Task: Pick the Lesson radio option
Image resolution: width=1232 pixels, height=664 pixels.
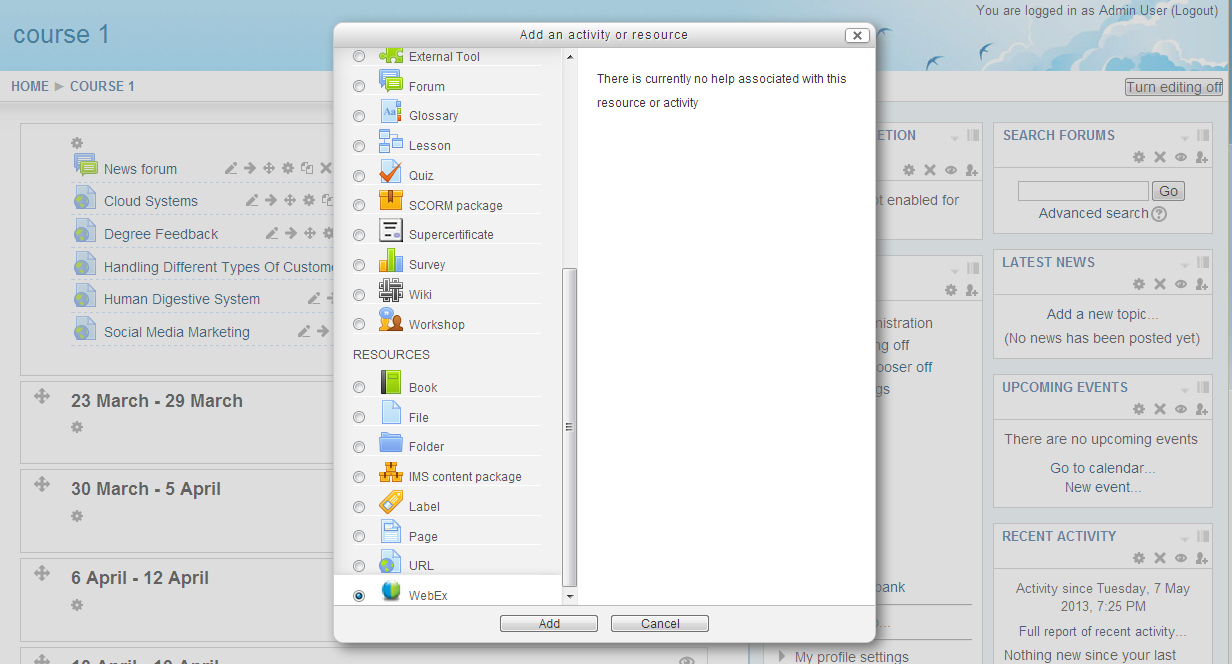Action: click(359, 147)
